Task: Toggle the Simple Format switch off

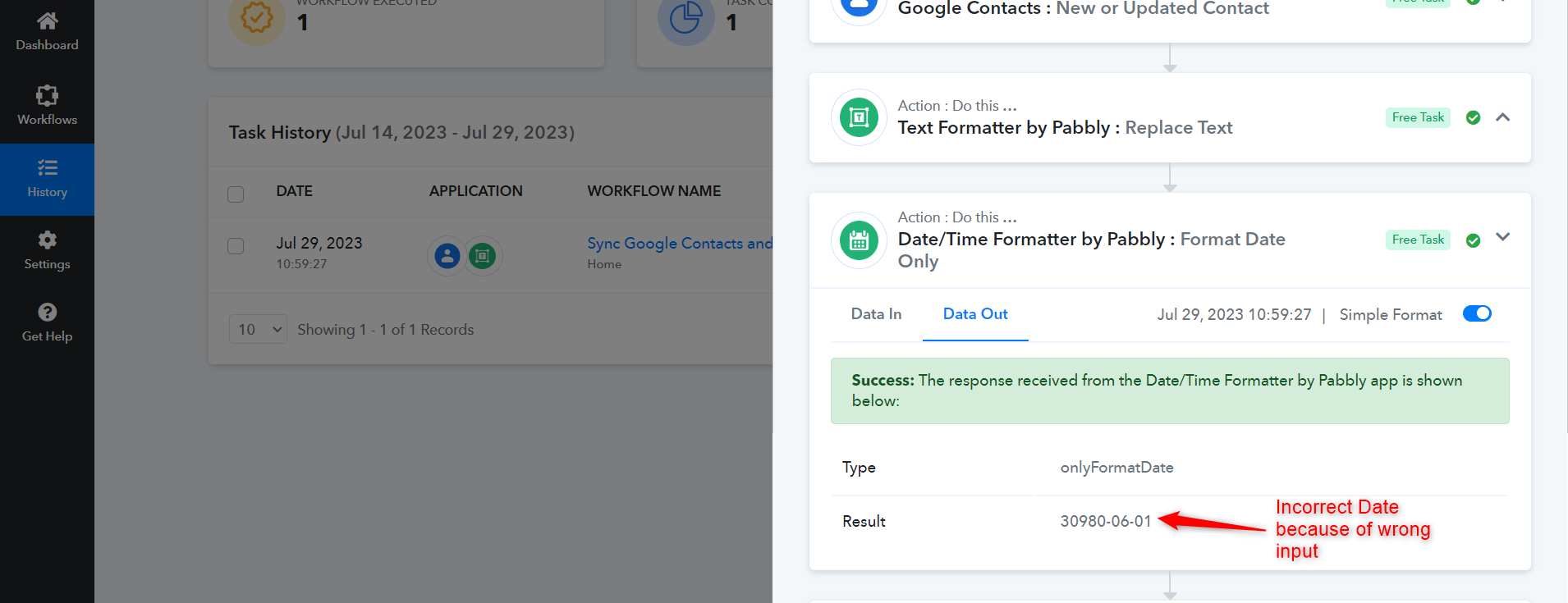Action: [x=1477, y=313]
